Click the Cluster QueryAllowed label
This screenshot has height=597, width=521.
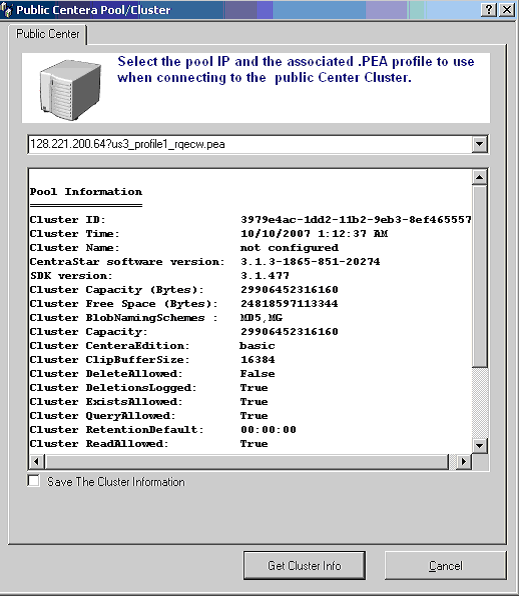[103, 416]
